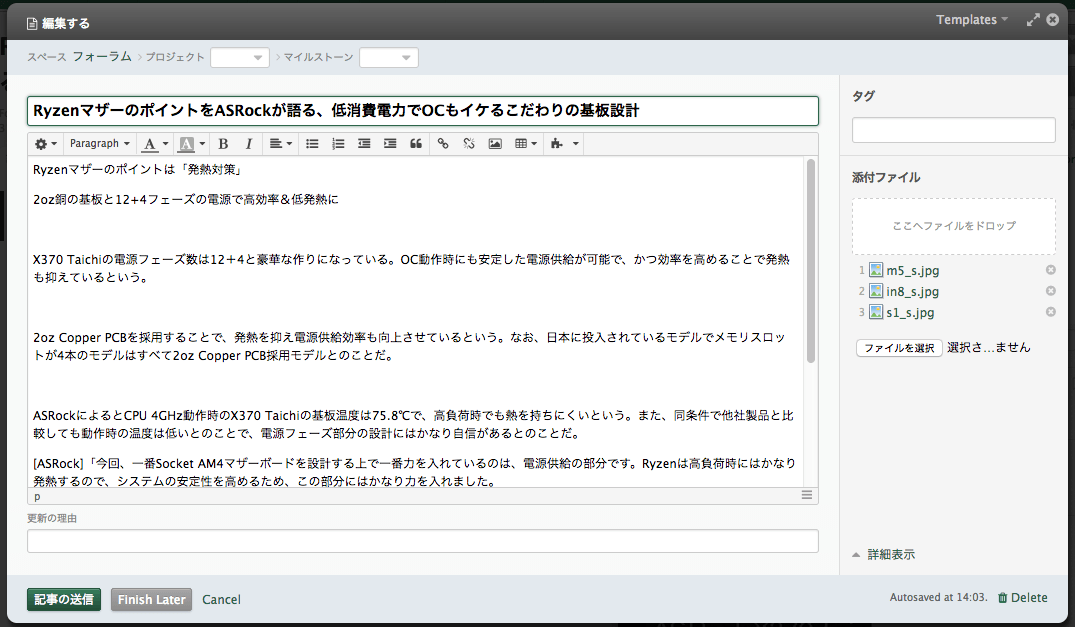
Task: Toggle bold formatting
Action: click(x=223, y=144)
